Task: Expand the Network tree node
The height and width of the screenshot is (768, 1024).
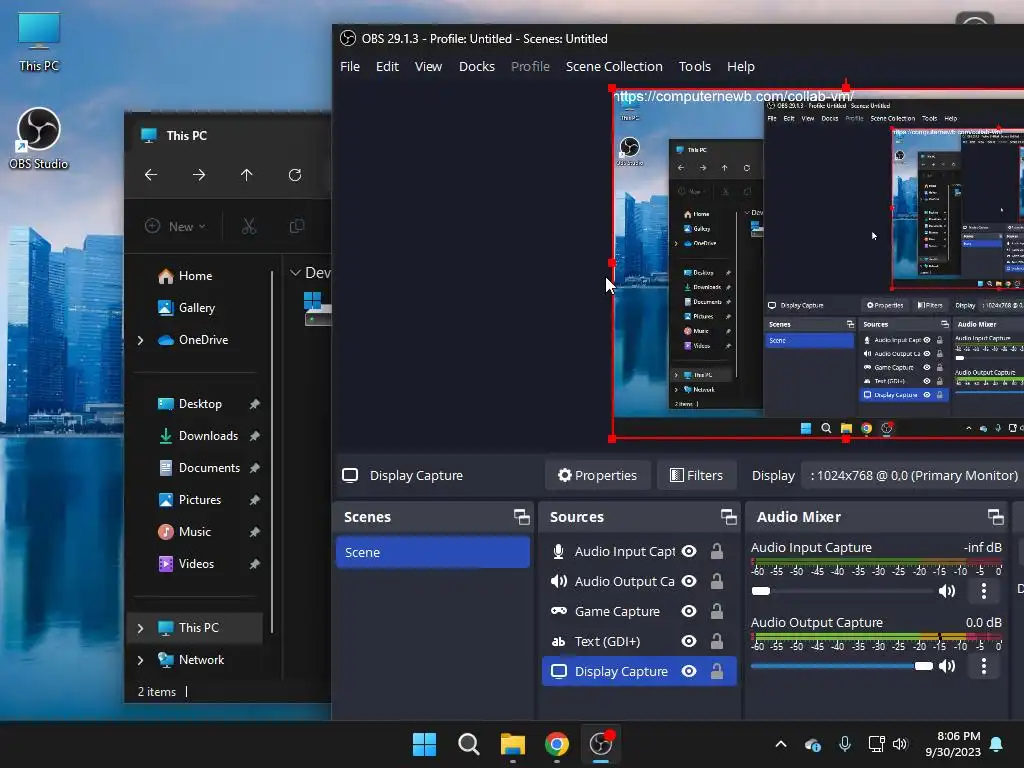Action: click(x=140, y=660)
